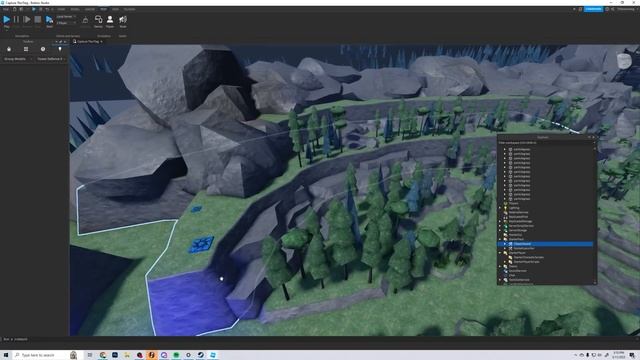This screenshot has height=360, width=640.
Task: Open Chrome from the taskbar
Action: 103,355
